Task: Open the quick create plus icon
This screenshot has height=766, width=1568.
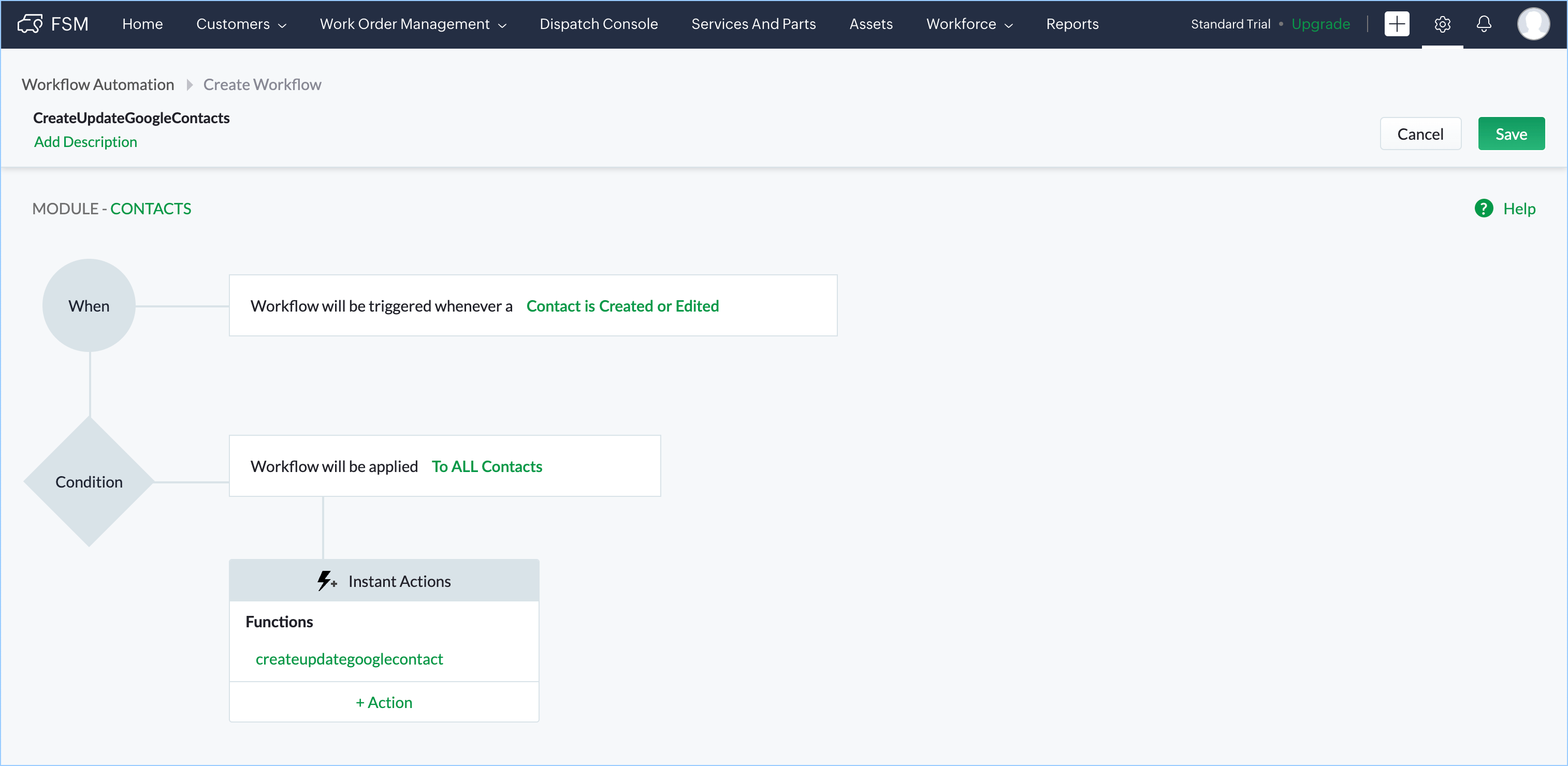Action: (x=1397, y=24)
